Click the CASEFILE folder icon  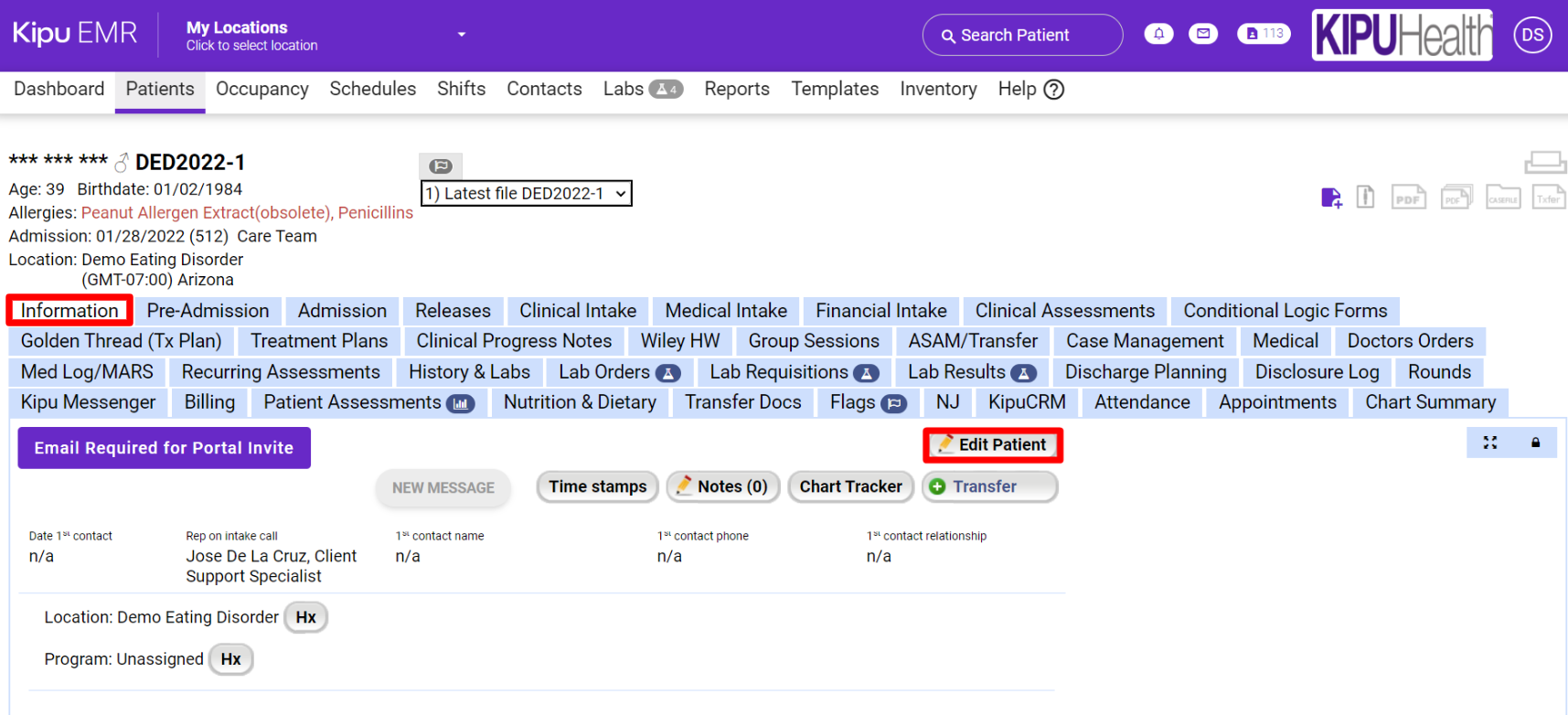tap(1502, 197)
